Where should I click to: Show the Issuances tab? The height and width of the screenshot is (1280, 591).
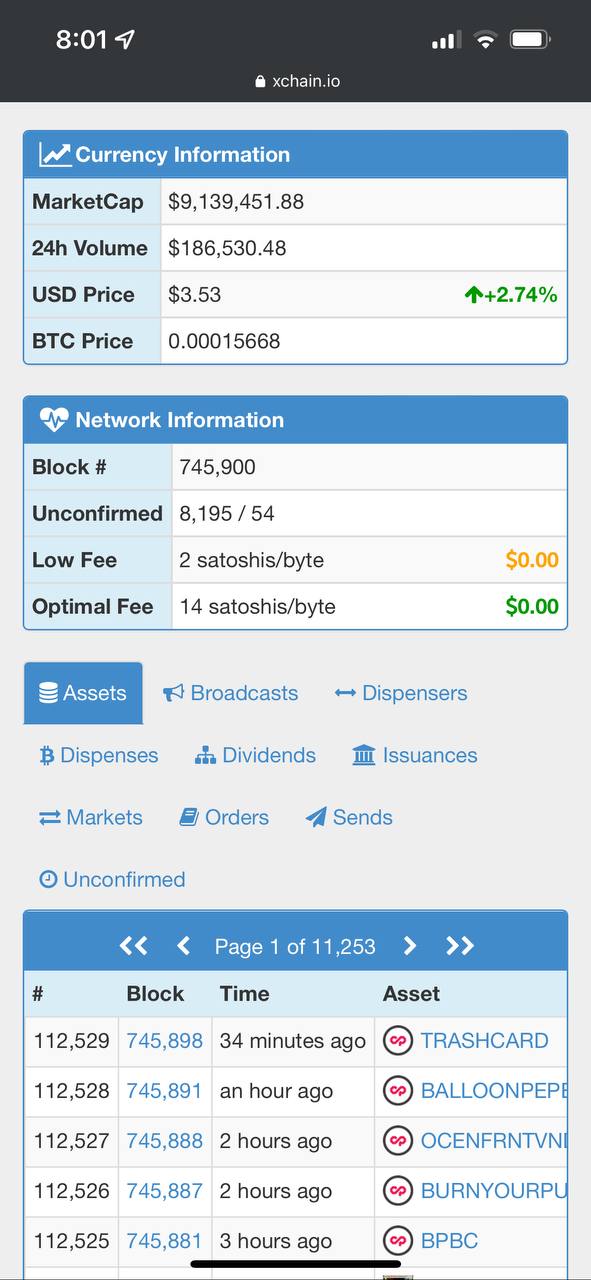click(x=415, y=755)
